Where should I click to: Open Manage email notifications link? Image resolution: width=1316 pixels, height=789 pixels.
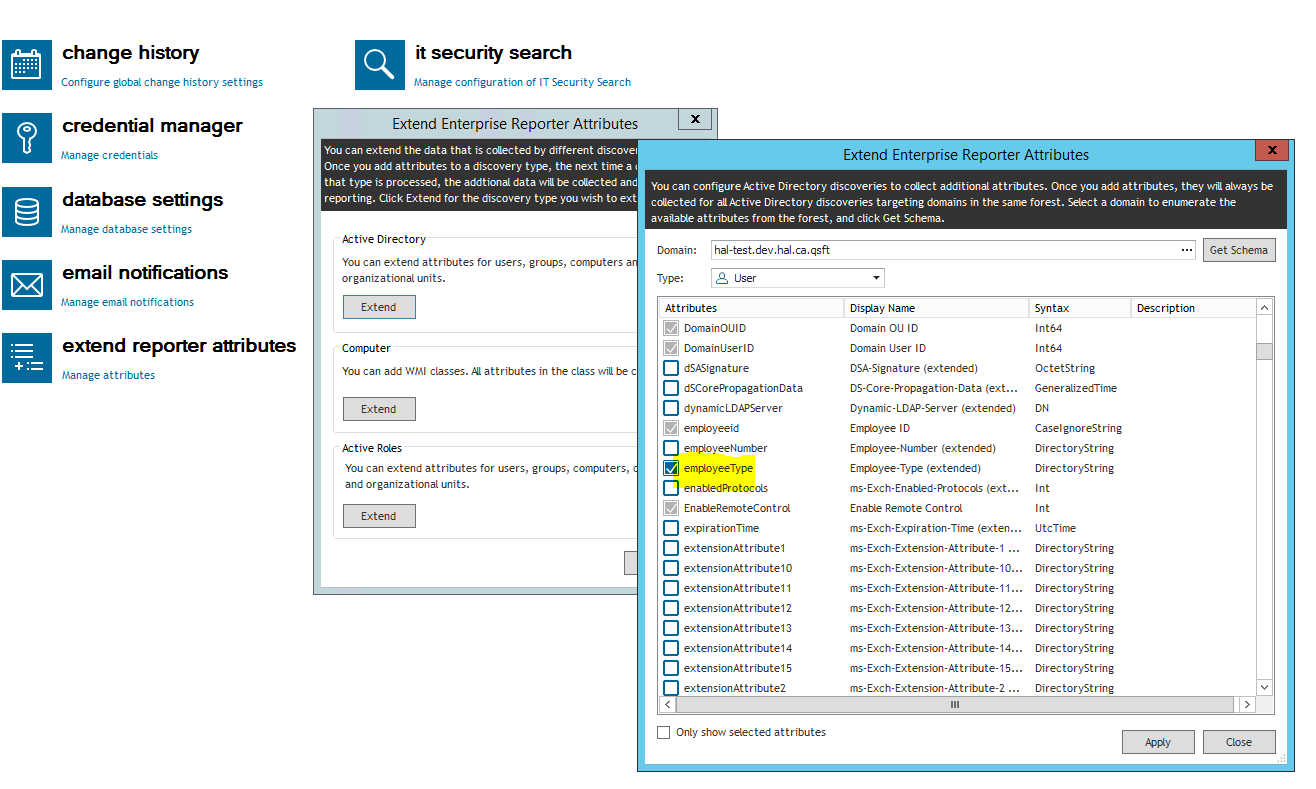coord(127,302)
